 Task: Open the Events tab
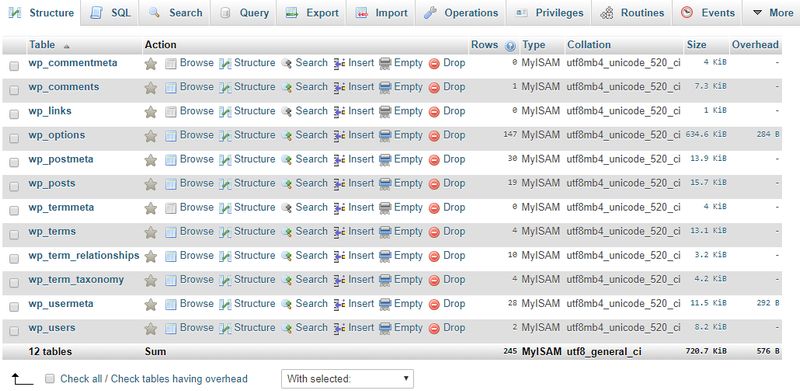(x=707, y=13)
